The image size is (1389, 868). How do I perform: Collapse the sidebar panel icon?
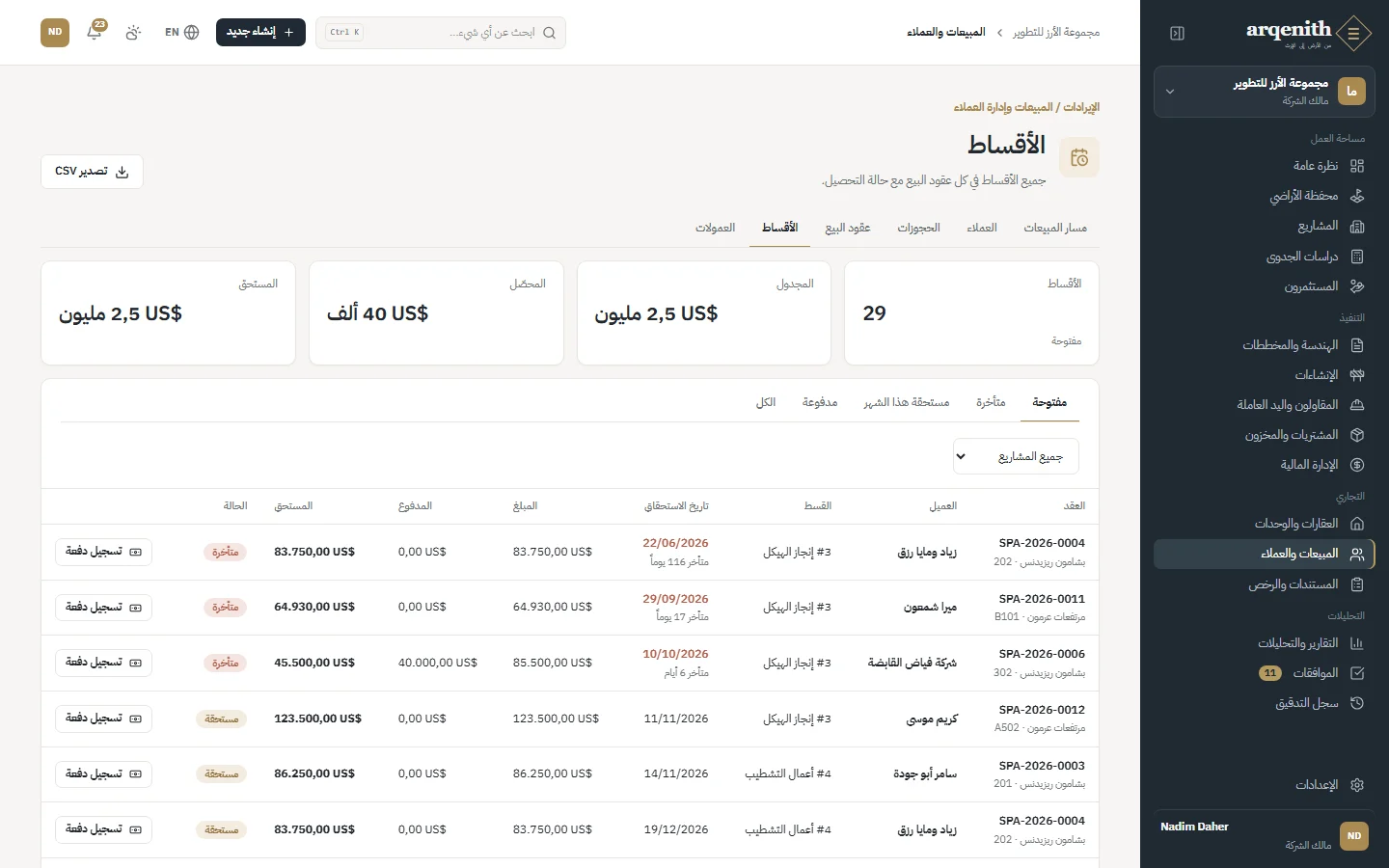pyautogui.click(x=1177, y=33)
